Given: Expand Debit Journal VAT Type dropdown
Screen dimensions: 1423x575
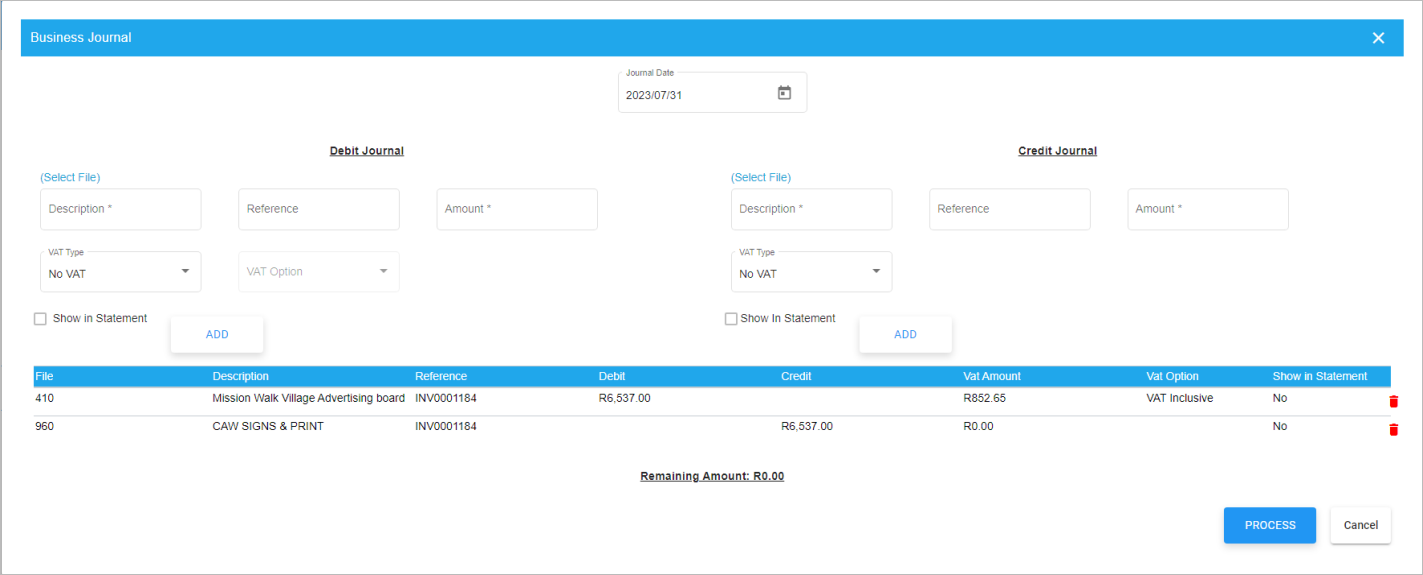Looking at the screenshot, I should (x=120, y=272).
